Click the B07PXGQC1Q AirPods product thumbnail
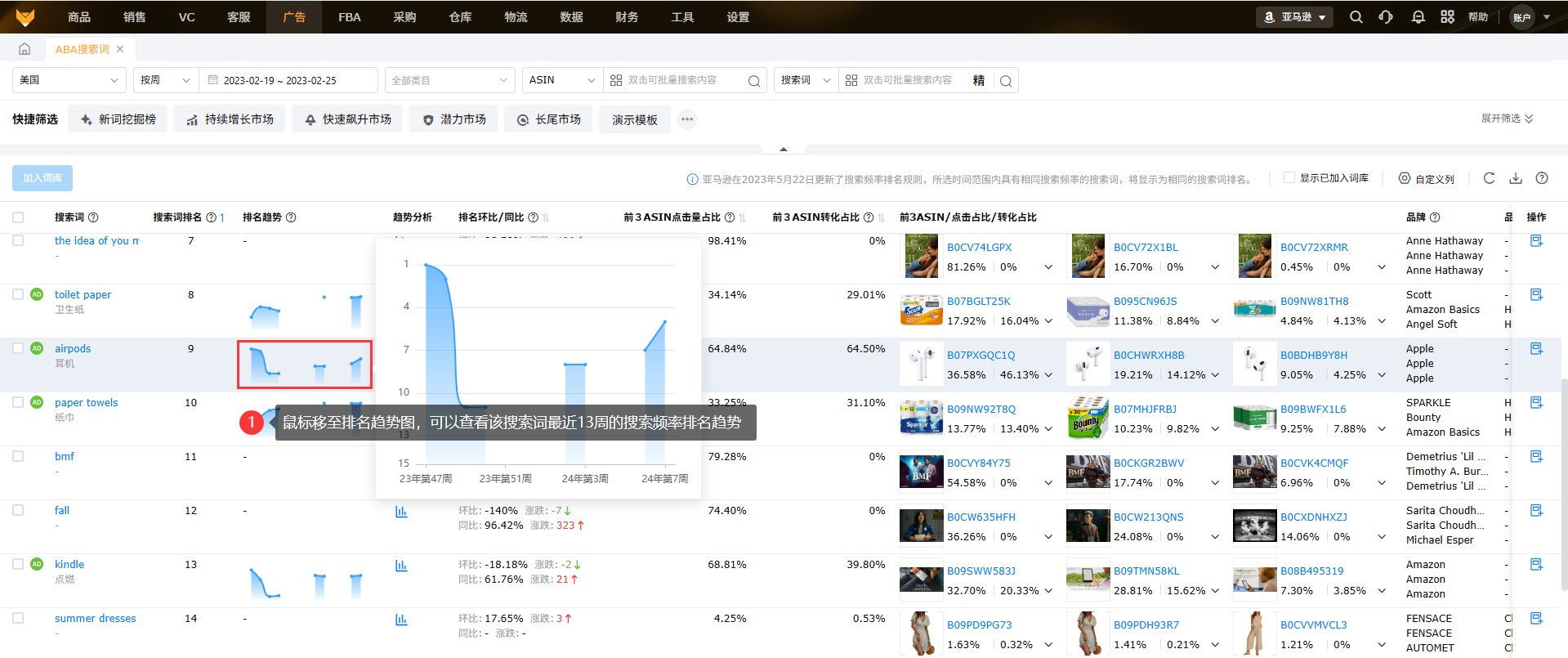 point(921,364)
